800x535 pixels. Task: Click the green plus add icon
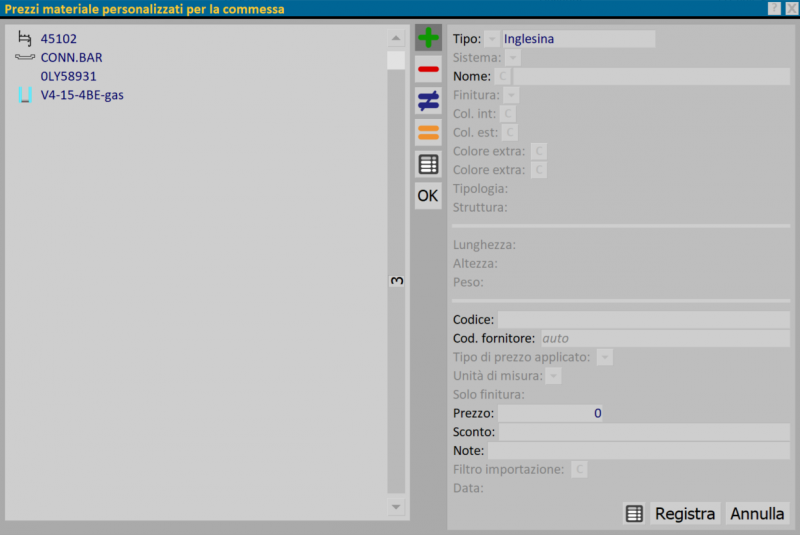[428, 38]
